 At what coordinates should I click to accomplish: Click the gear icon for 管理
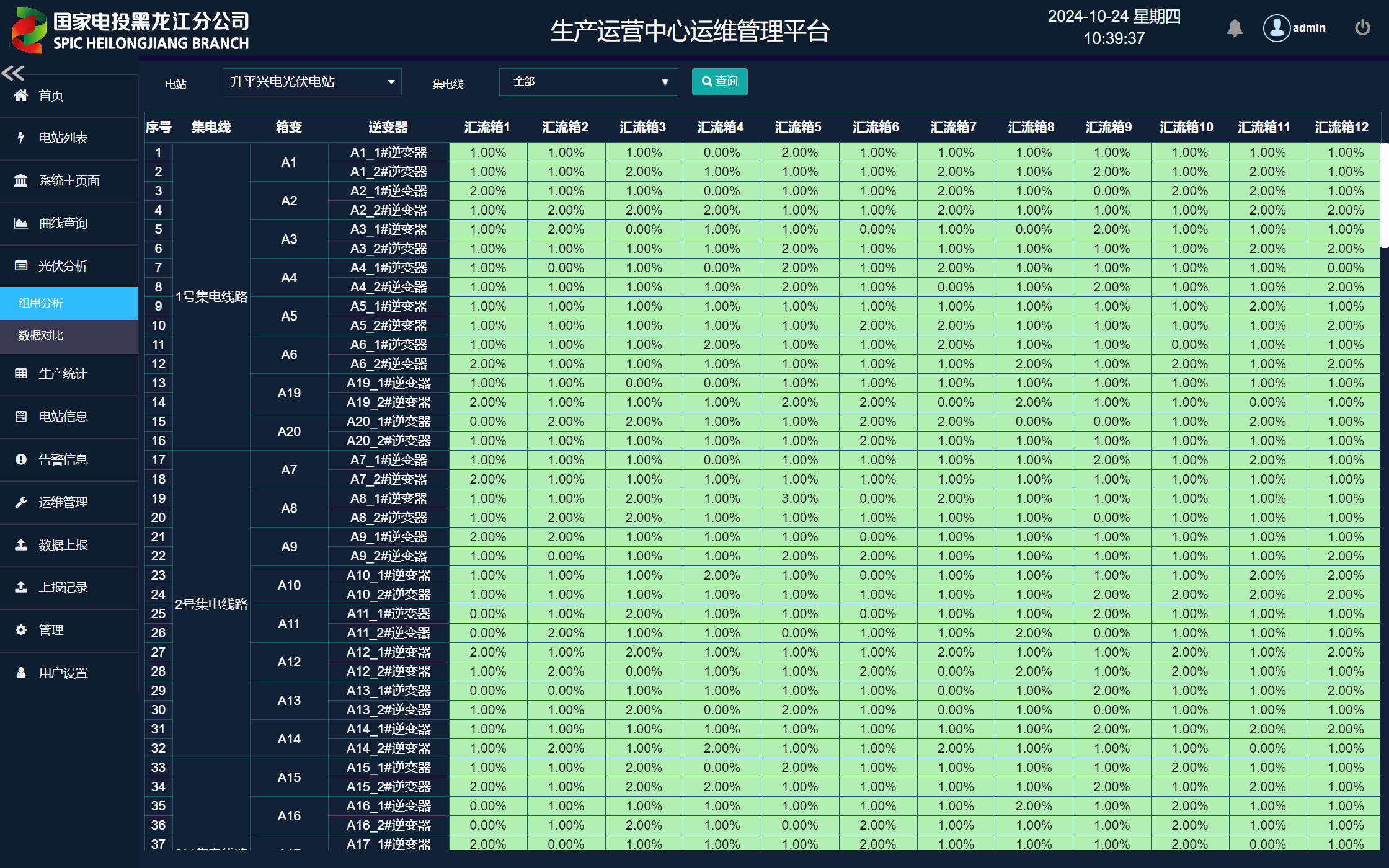click(x=21, y=630)
